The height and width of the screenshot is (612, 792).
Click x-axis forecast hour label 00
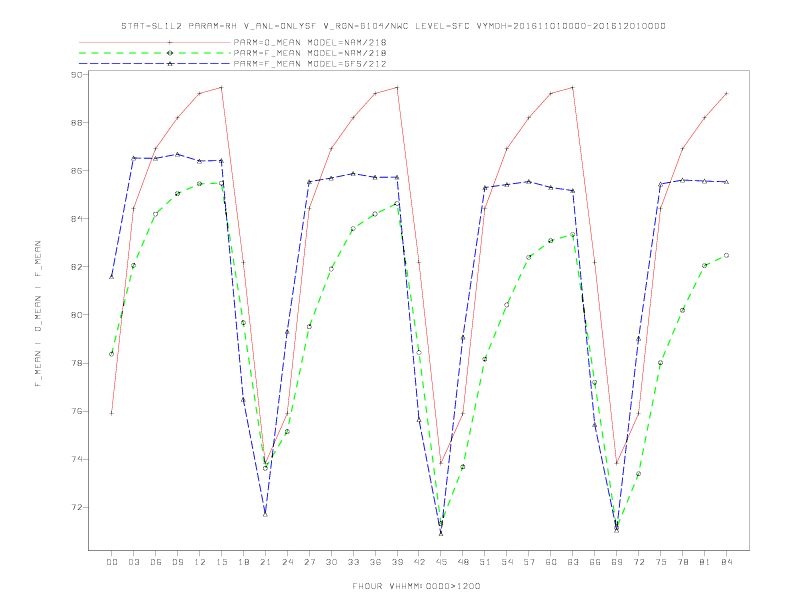point(112,562)
